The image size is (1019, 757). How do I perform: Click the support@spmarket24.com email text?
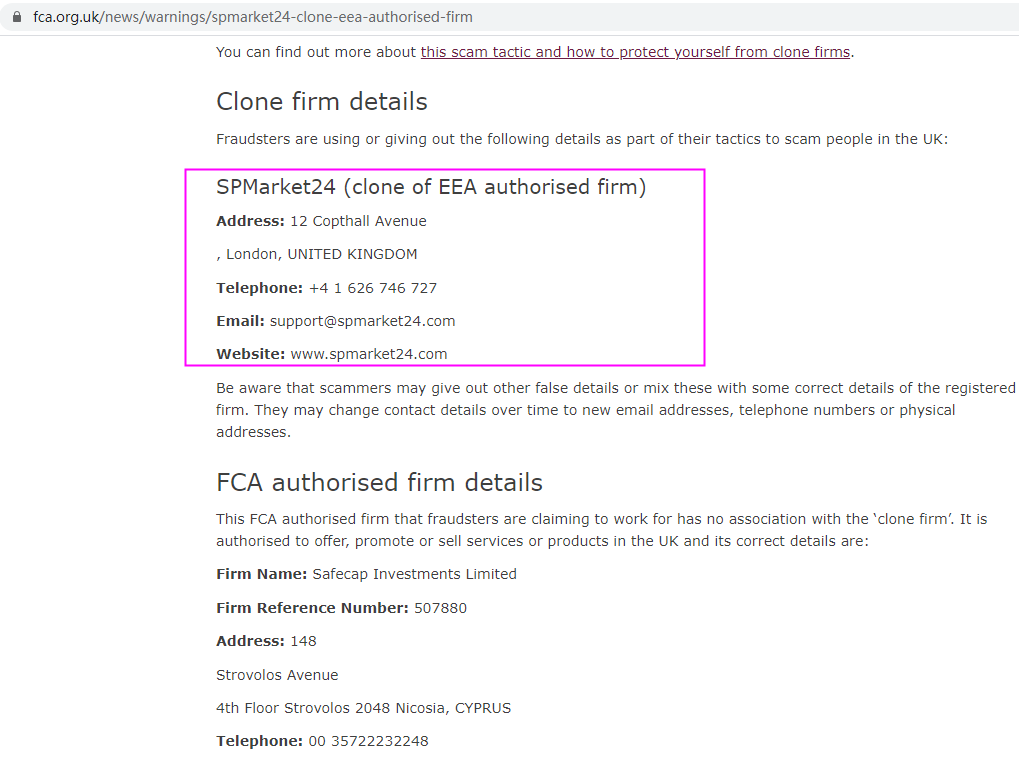click(362, 321)
